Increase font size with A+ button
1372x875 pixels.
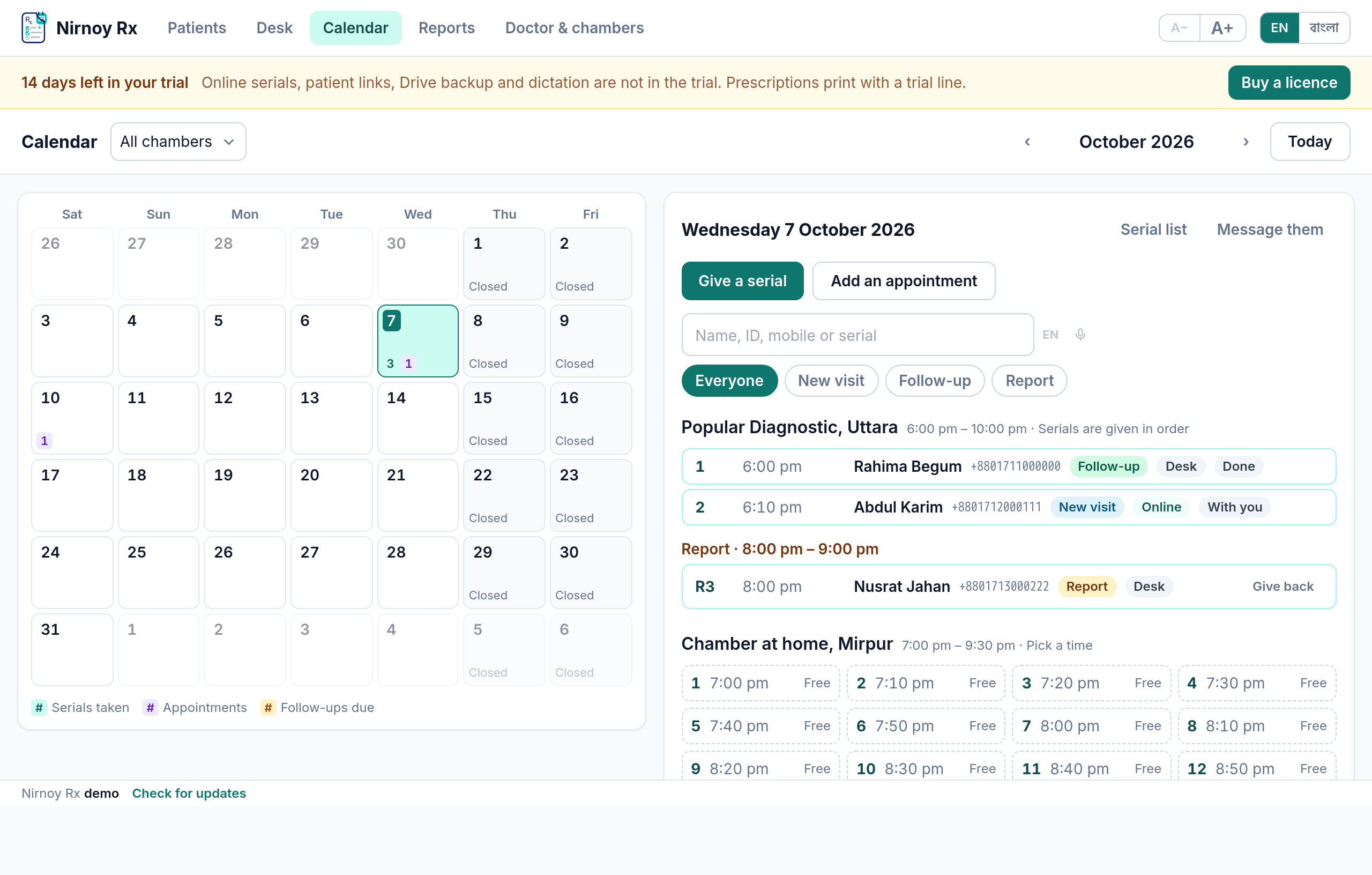[x=1222, y=28]
